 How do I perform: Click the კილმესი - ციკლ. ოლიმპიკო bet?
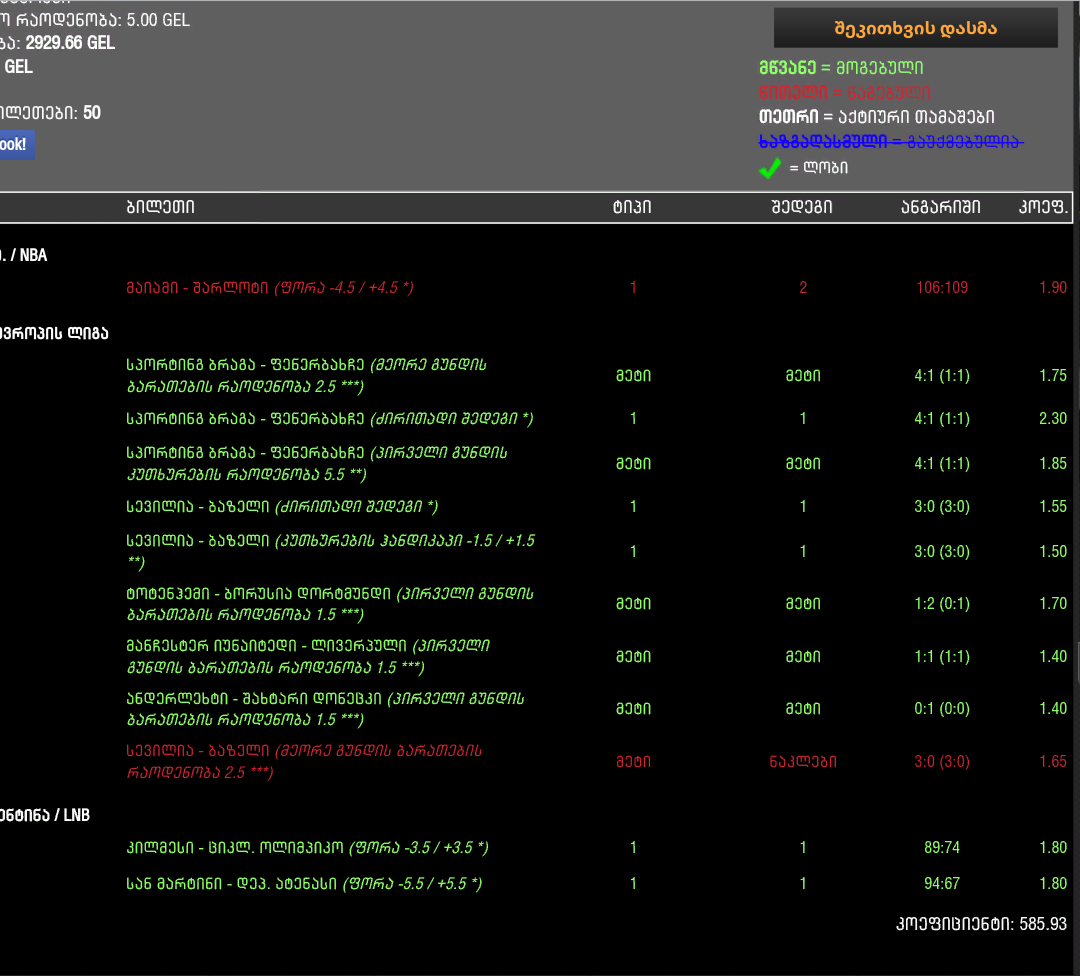tap(307, 848)
